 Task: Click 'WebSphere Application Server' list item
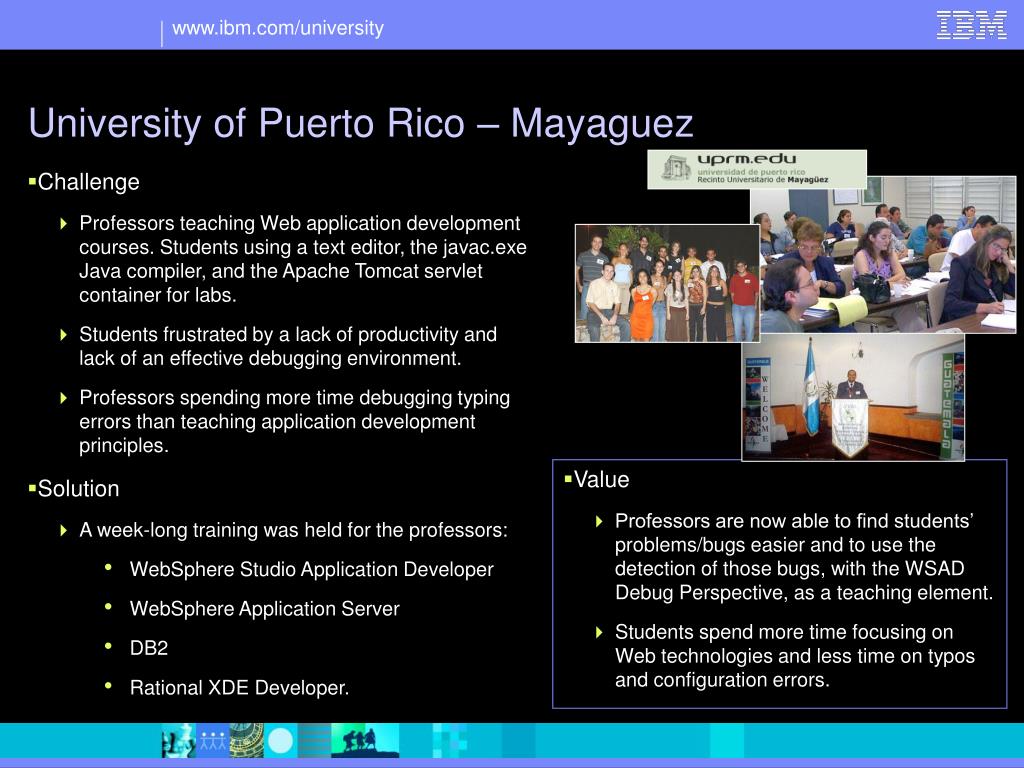264,609
